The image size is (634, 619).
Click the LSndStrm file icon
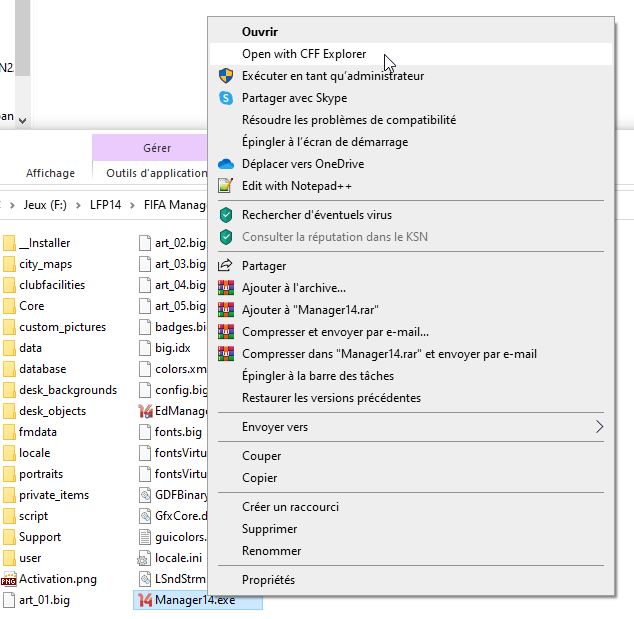coord(144,579)
